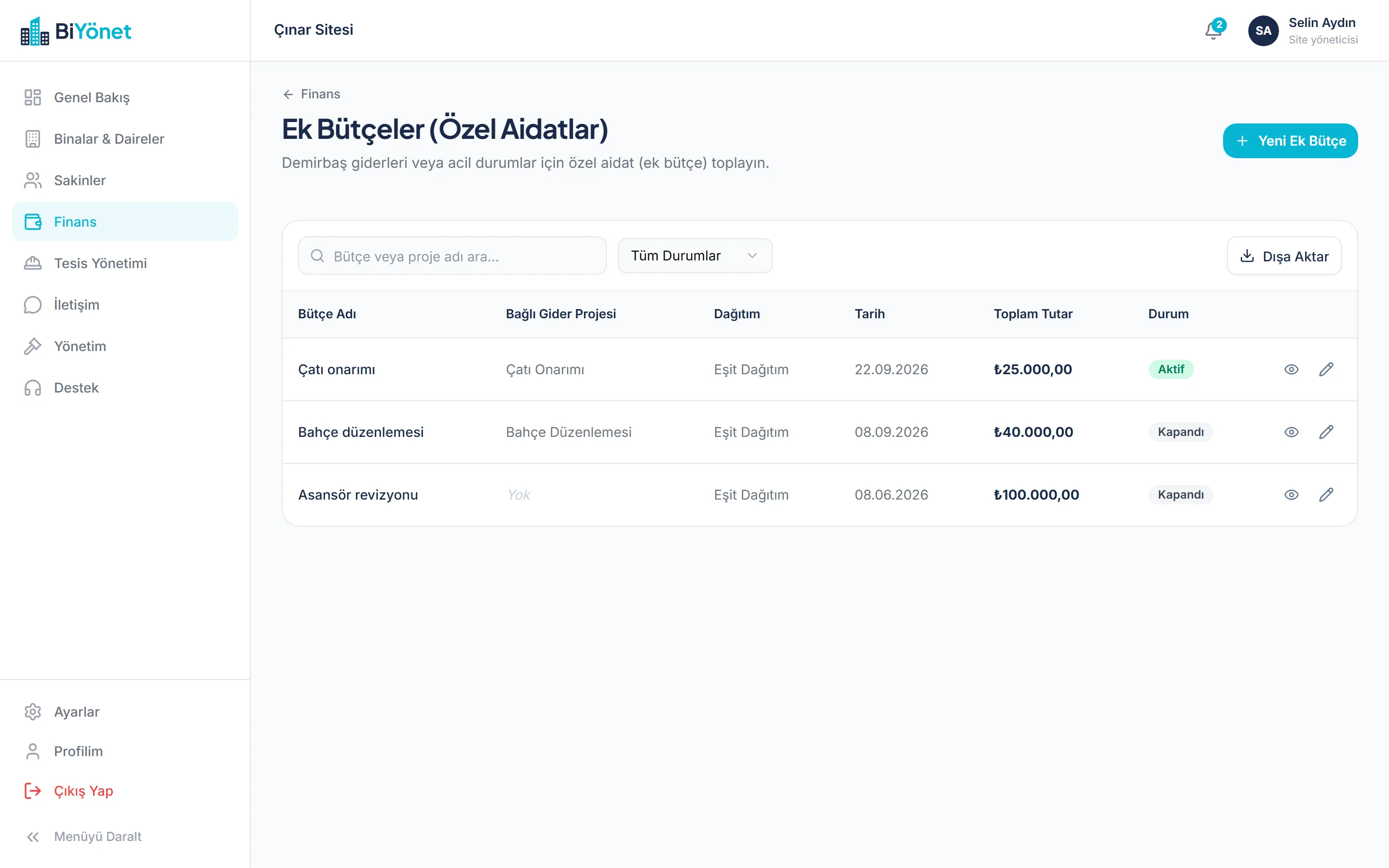
Task: View the Bahçe düzenlemesi budget eye icon
Action: pos(1292,432)
